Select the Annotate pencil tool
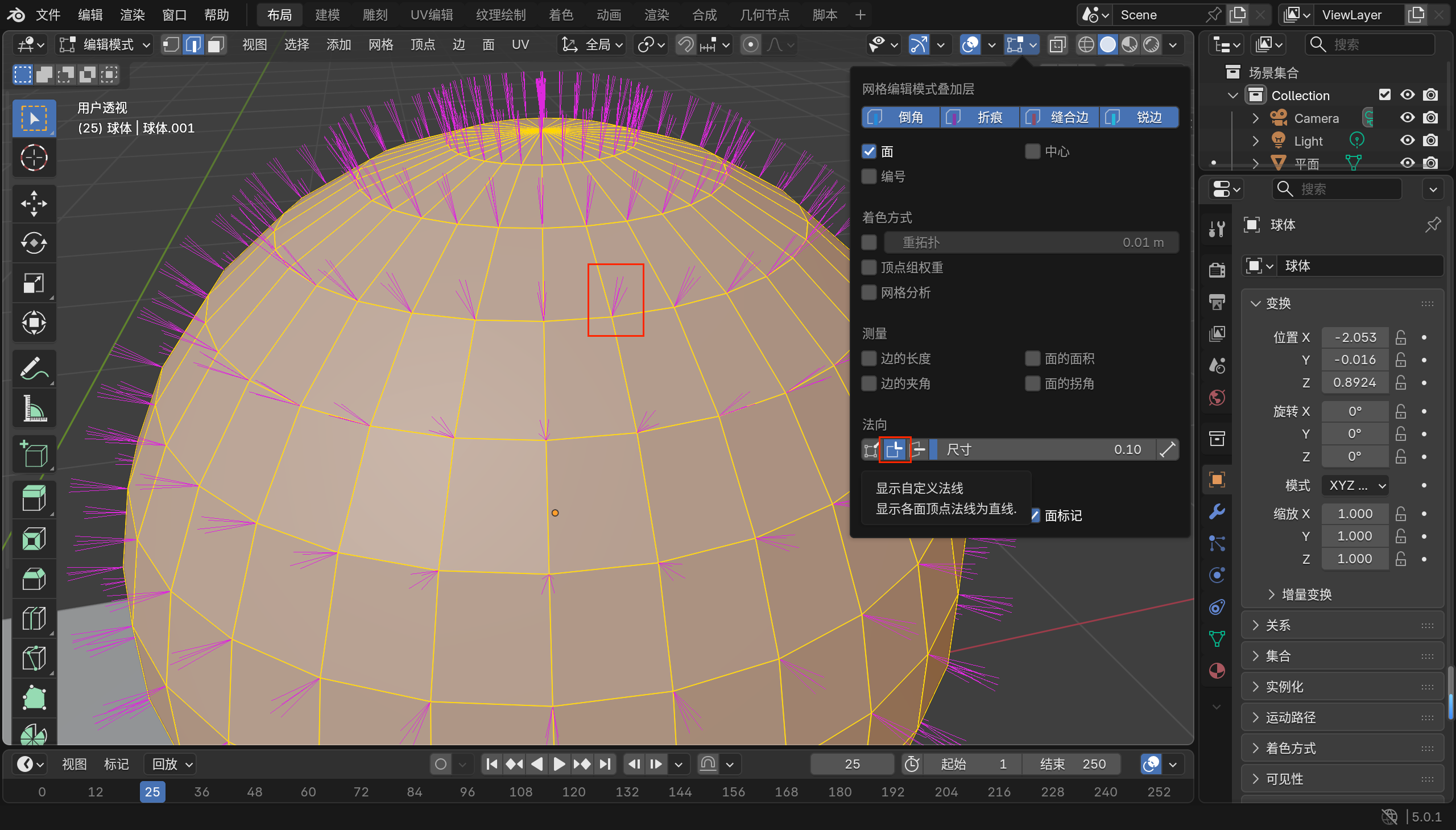Viewport: 1456px width, 830px height. point(34,368)
